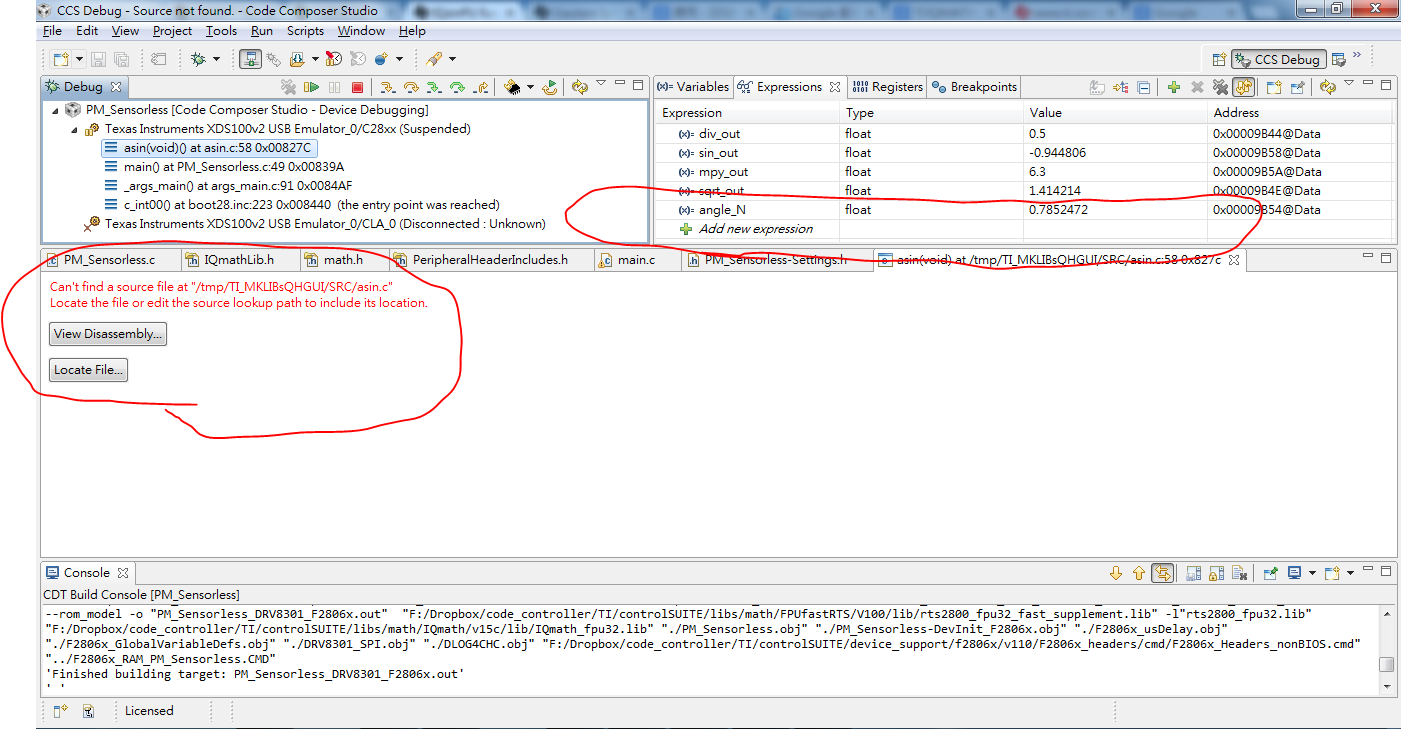Click the Step Over icon
Image resolution: width=1401 pixels, height=729 pixels.
pos(411,87)
